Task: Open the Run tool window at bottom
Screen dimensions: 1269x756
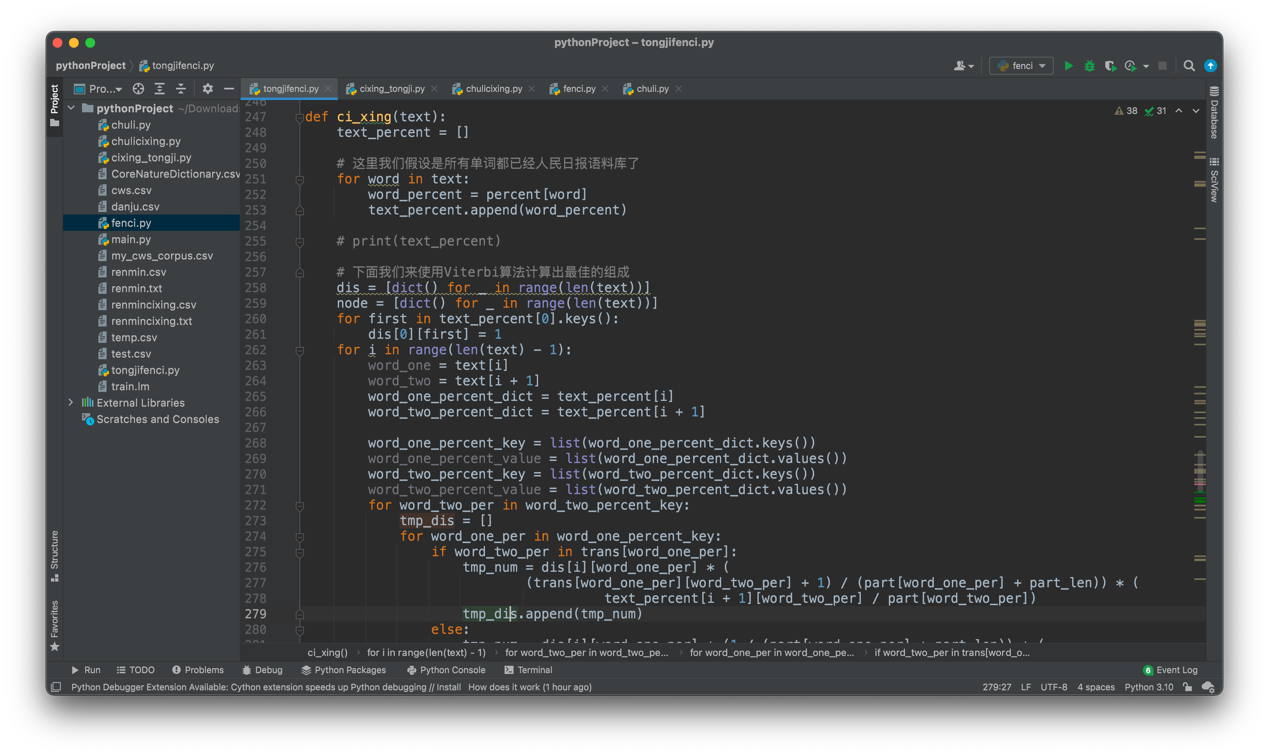Action: (x=85, y=670)
